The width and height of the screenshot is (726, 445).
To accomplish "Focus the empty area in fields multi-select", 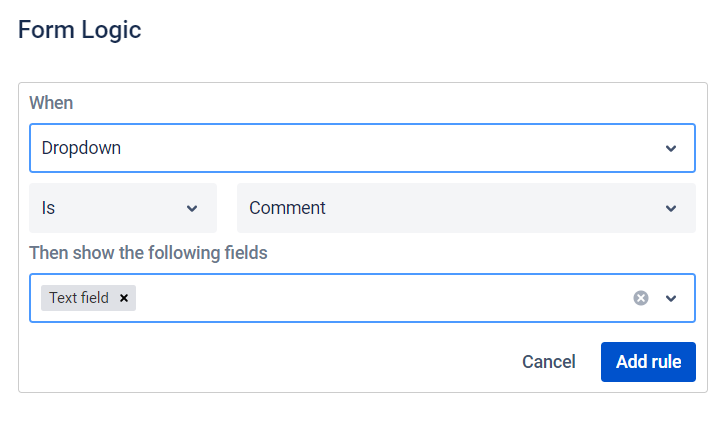I will [380, 298].
